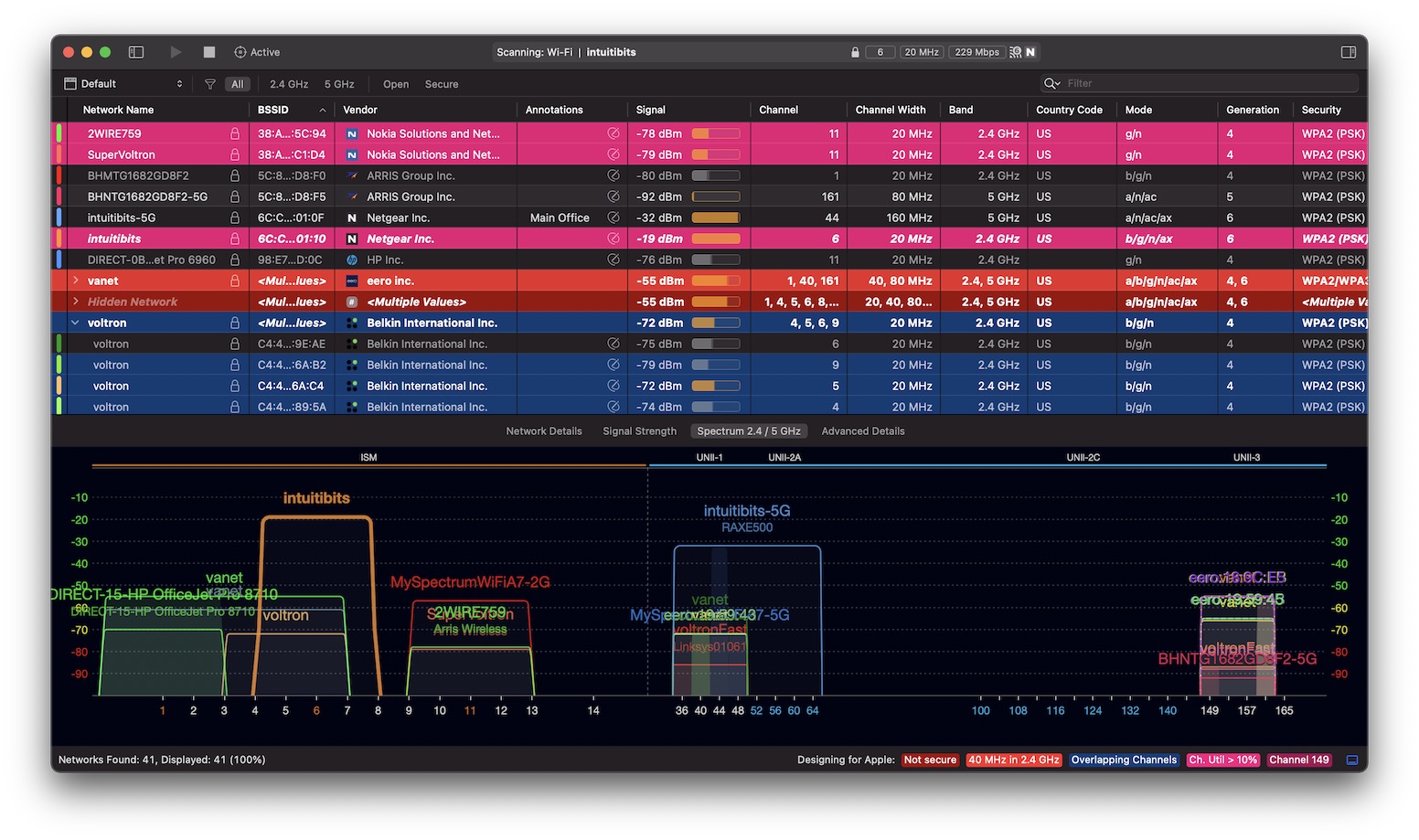Image resolution: width=1419 pixels, height=840 pixels.
Task: Select the intuitibits-5G label in spectrum graph
Action: (x=747, y=511)
